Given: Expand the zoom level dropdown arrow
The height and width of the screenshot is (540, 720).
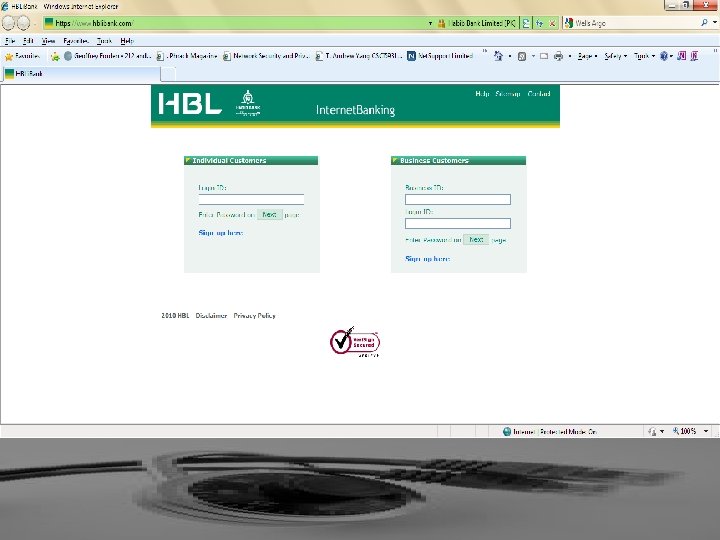Looking at the screenshot, I should click(x=706, y=431).
